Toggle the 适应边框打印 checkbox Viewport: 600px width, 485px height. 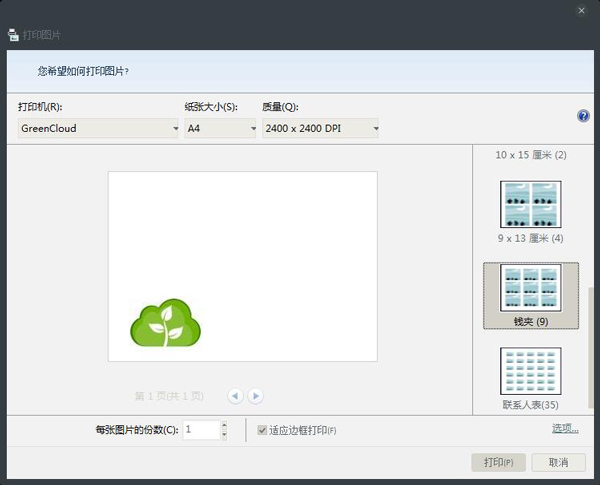(x=262, y=430)
